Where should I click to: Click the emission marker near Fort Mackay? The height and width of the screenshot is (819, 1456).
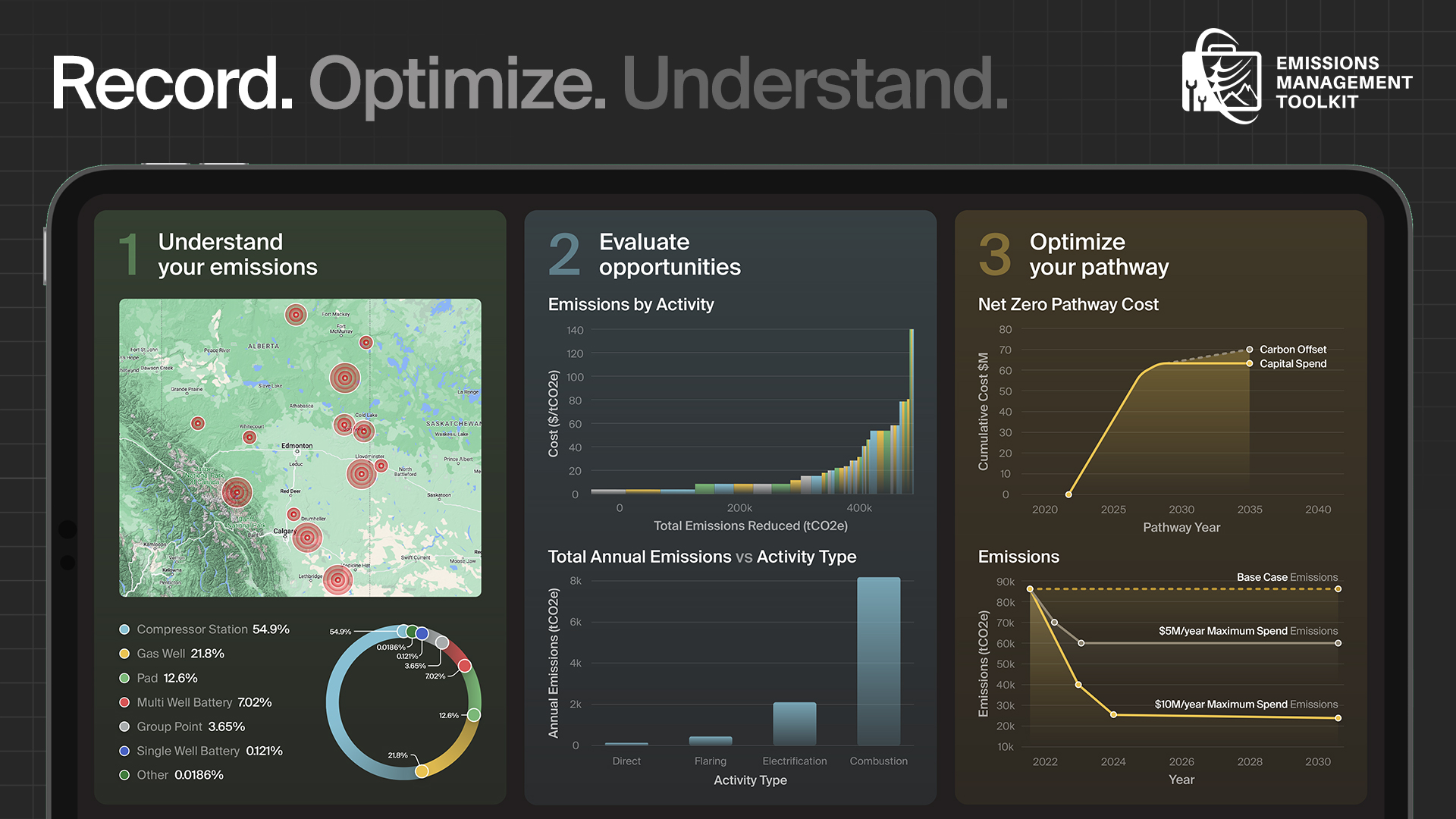coord(296,314)
